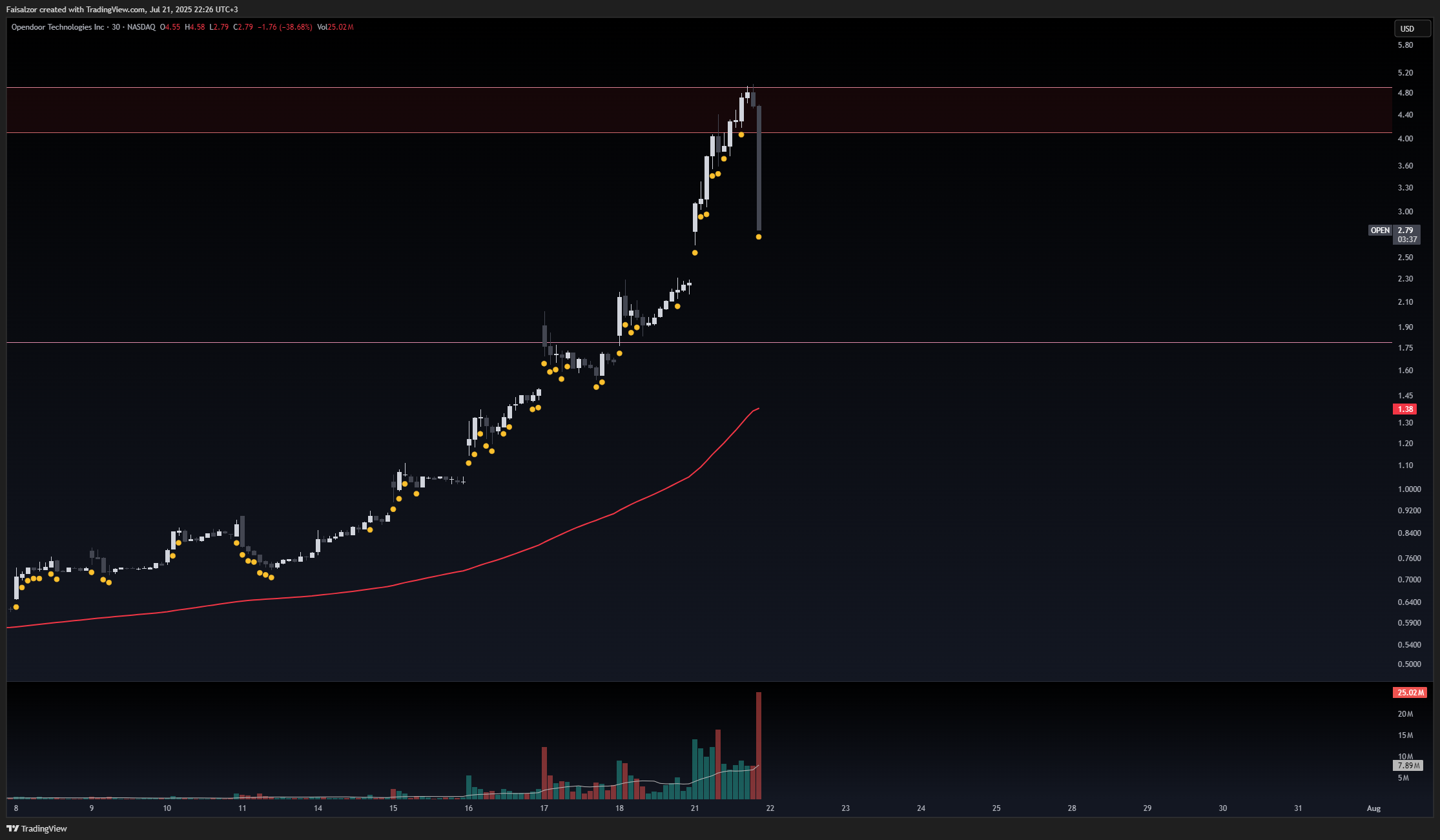Viewport: 1440px width, 840px height.
Task: Click the date 22 on time axis
Action: tap(770, 808)
